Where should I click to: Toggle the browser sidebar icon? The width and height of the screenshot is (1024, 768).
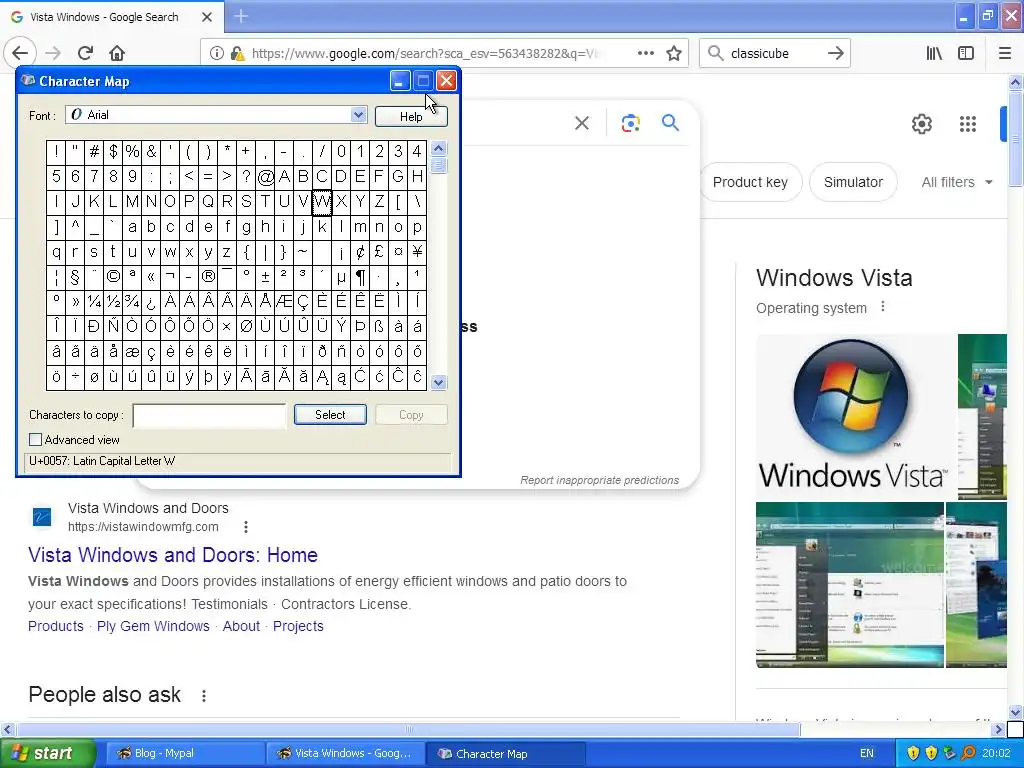click(x=966, y=53)
